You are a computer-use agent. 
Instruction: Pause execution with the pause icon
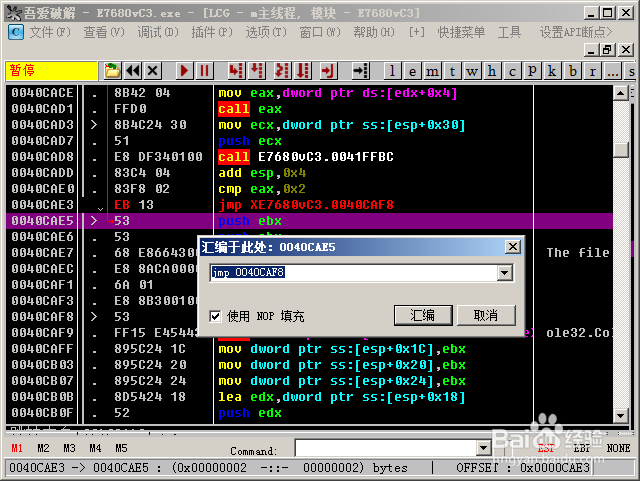(x=204, y=71)
